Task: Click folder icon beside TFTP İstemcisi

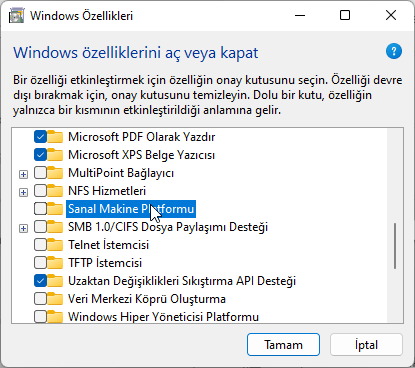Action: [55, 263]
